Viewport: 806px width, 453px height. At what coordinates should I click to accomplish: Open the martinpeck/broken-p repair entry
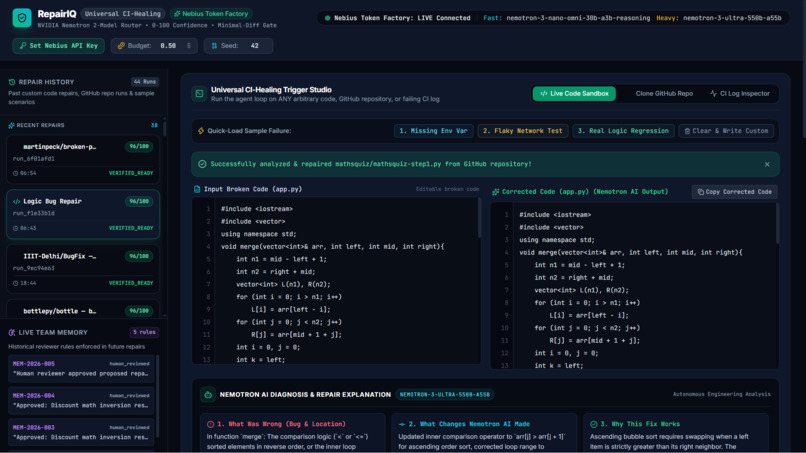pos(83,159)
